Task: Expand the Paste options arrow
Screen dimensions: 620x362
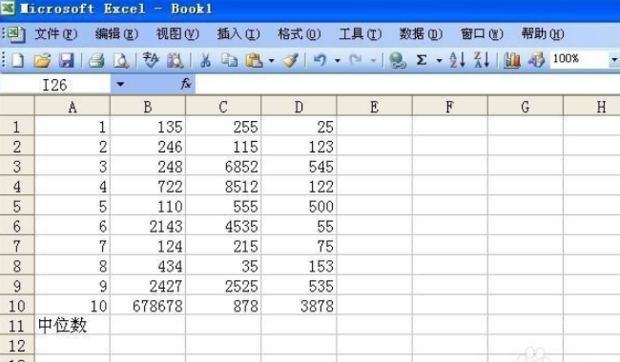Action: click(271, 61)
